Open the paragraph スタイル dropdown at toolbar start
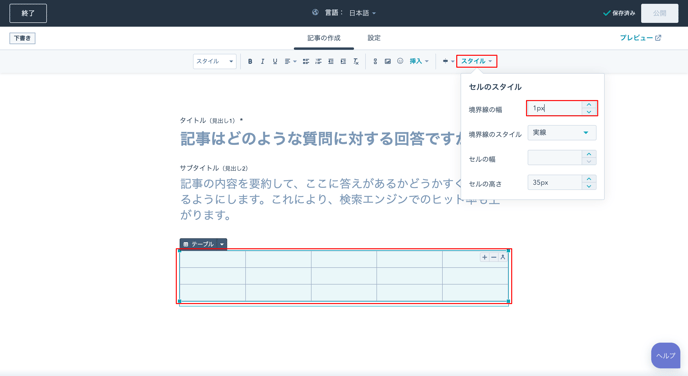This screenshot has height=376, width=688. point(215,61)
